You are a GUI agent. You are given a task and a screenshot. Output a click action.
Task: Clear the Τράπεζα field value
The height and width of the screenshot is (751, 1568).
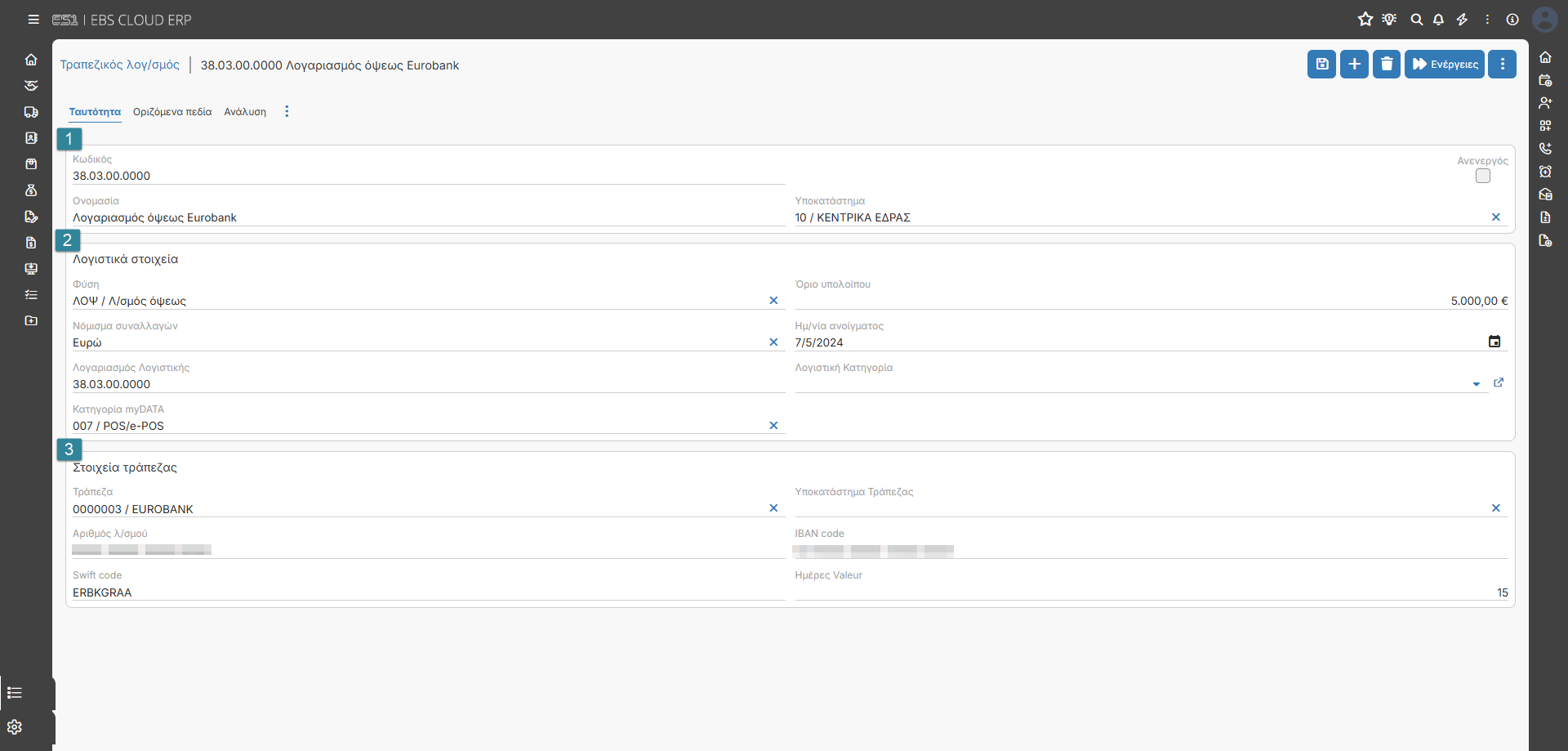point(773,507)
